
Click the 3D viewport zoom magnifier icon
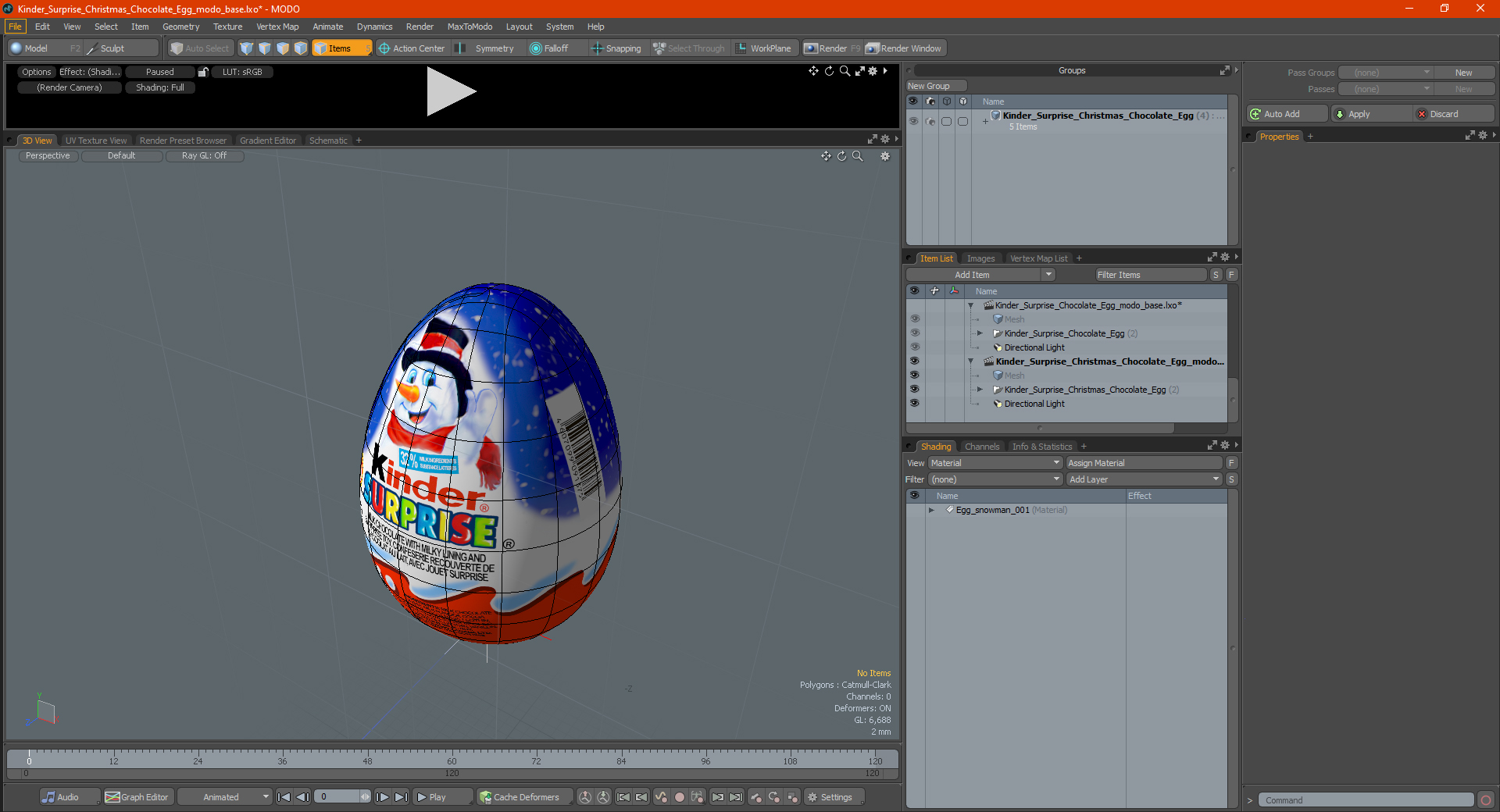(858, 156)
